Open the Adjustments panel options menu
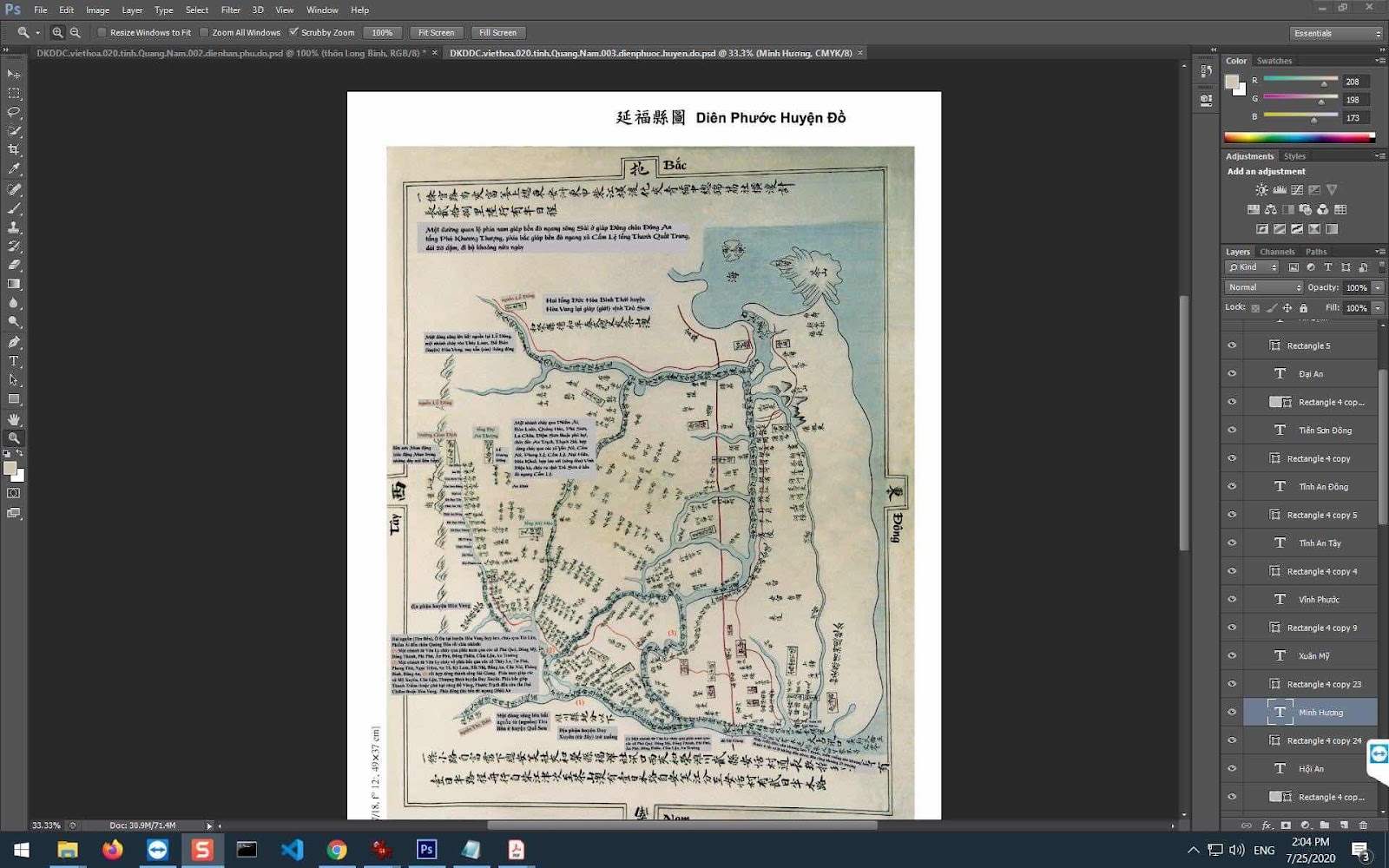The width and height of the screenshot is (1389, 868). pyautogui.click(x=1380, y=156)
